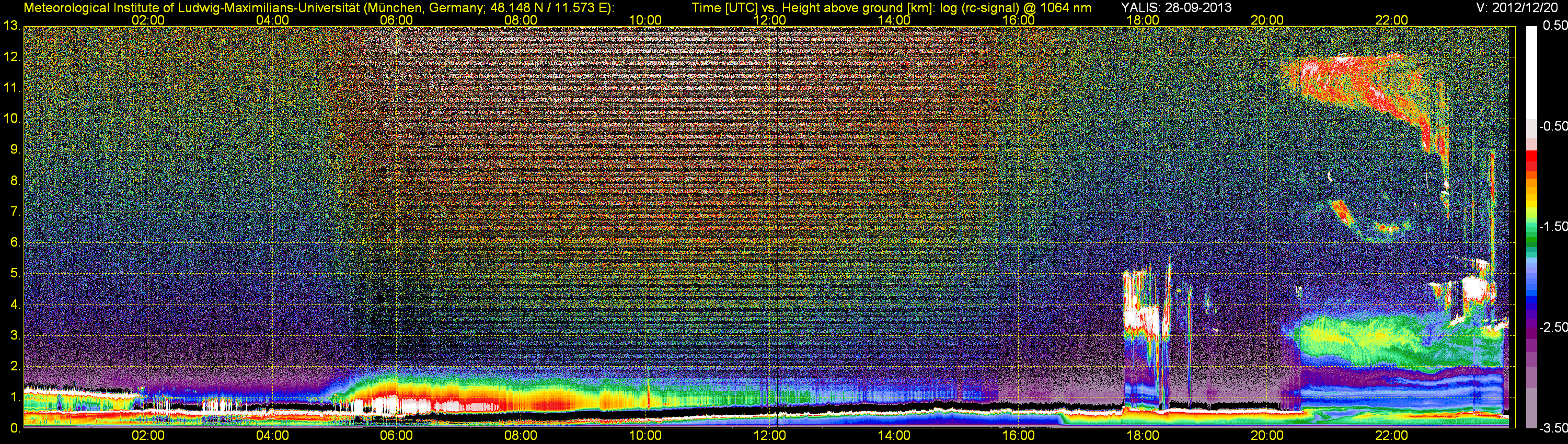Pick the blue segment of the colorbar

coord(1531,286)
